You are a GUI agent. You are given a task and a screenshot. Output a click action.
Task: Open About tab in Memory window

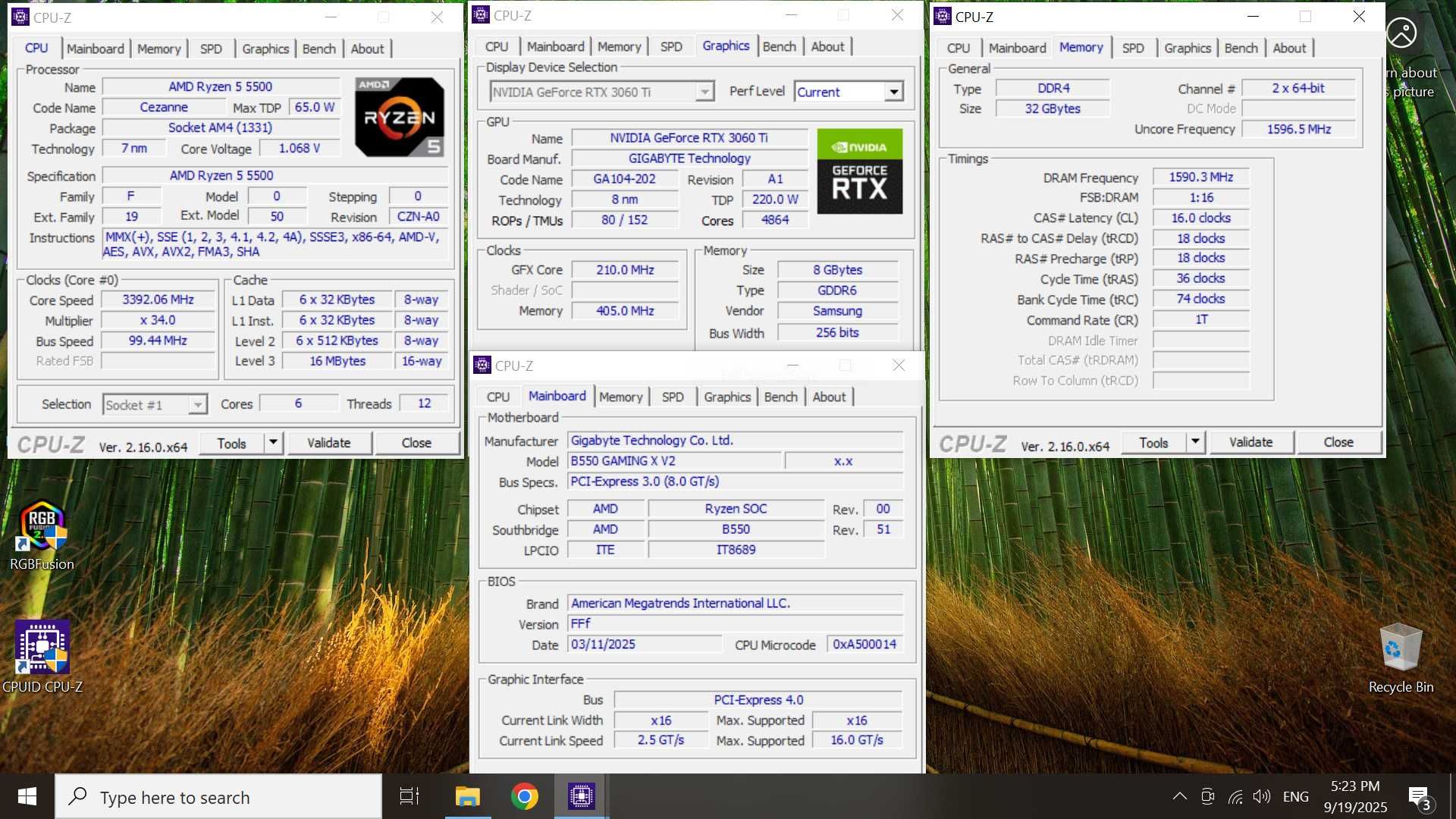pos(1289,48)
